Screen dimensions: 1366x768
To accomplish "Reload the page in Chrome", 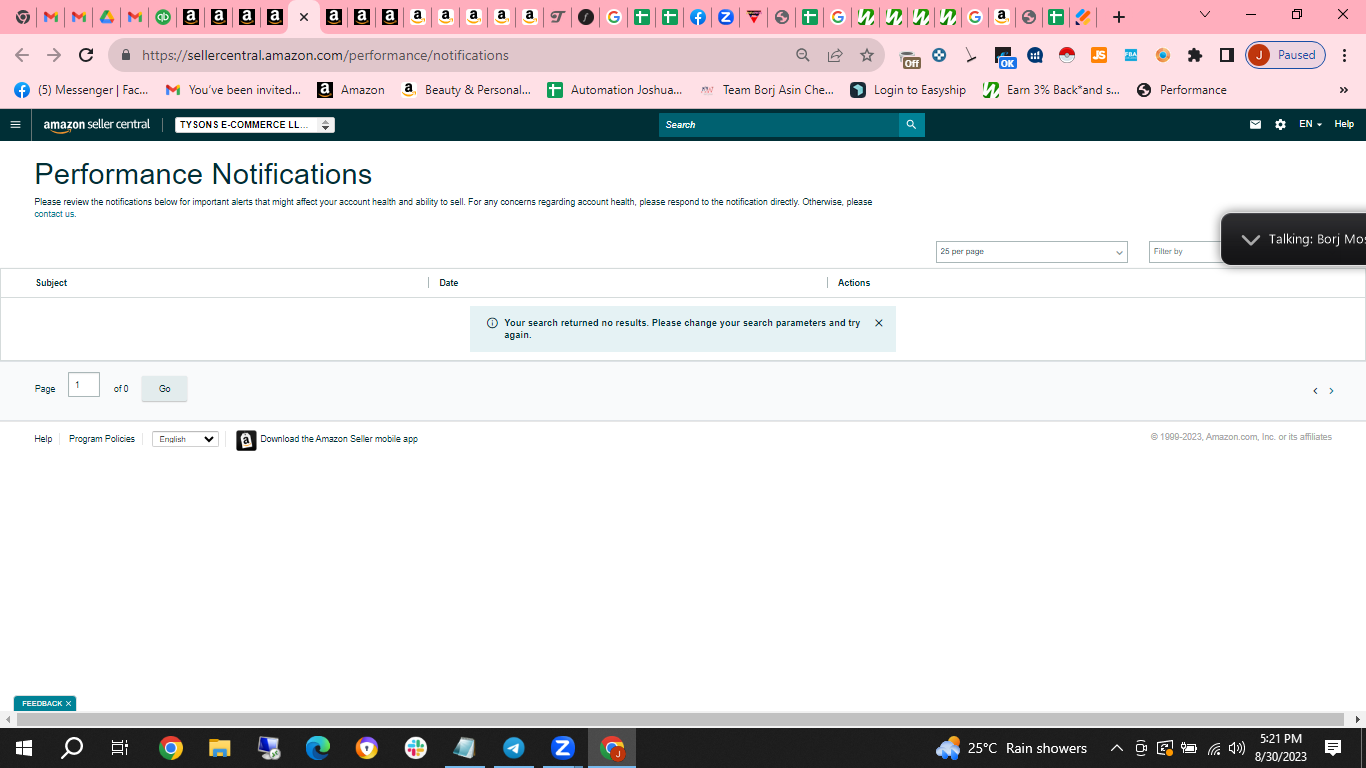I will pos(86,55).
